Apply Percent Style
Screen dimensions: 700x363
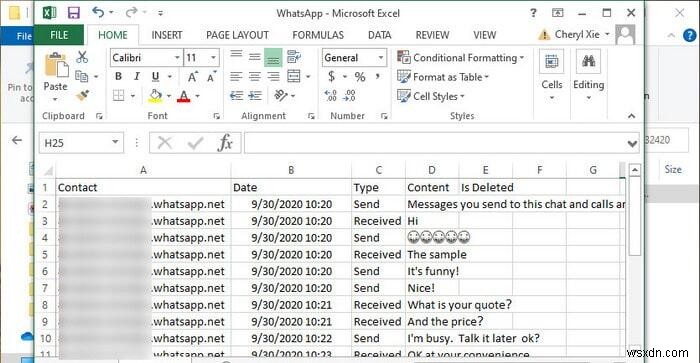[x=360, y=77]
